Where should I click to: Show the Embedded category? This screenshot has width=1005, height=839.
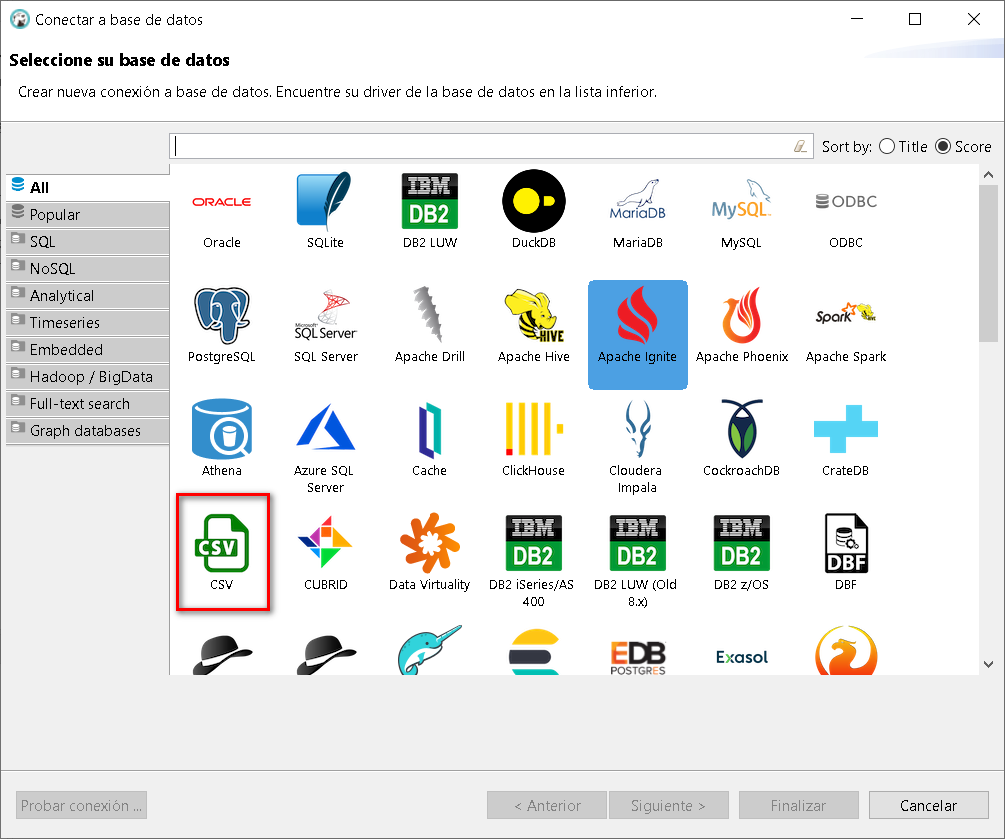coord(88,349)
